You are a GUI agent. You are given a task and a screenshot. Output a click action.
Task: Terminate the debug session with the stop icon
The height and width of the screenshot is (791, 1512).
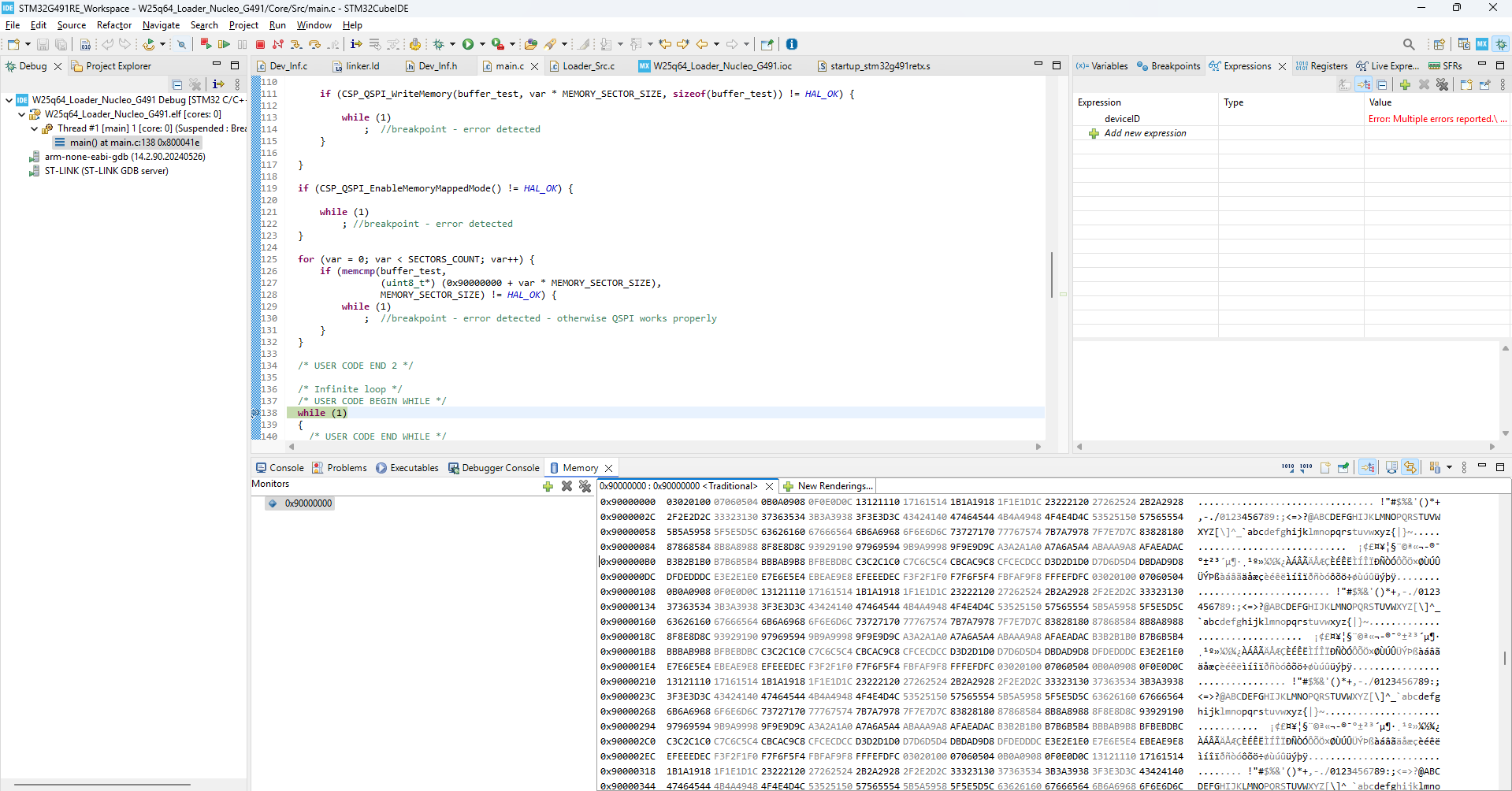coord(260,44)
